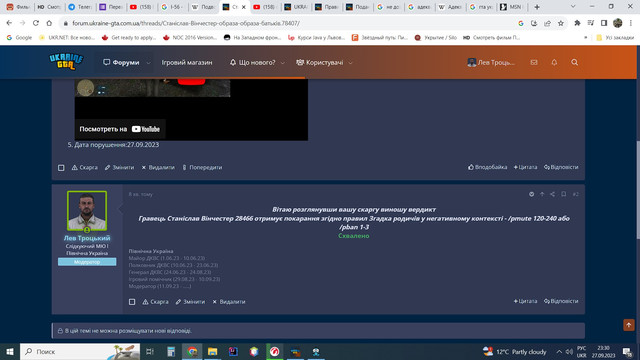Click Скарга on the first post

[x=84, y=167]
